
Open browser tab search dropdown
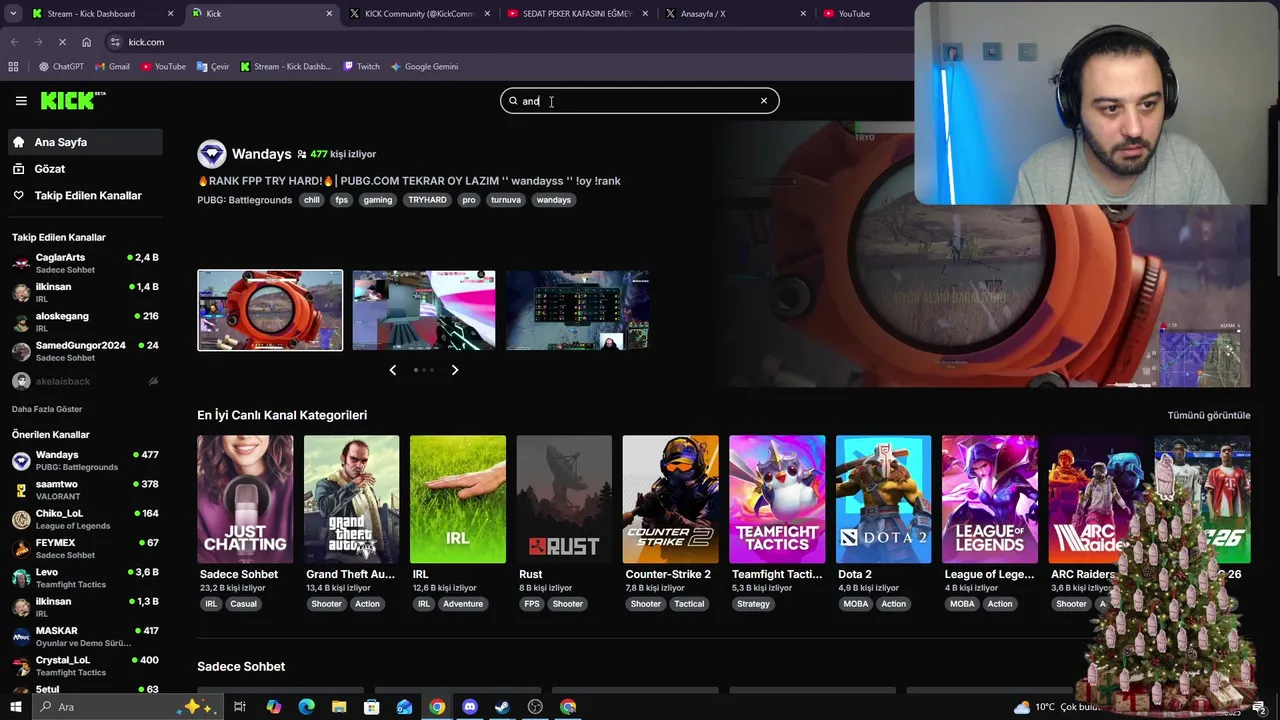pos(13,14)
